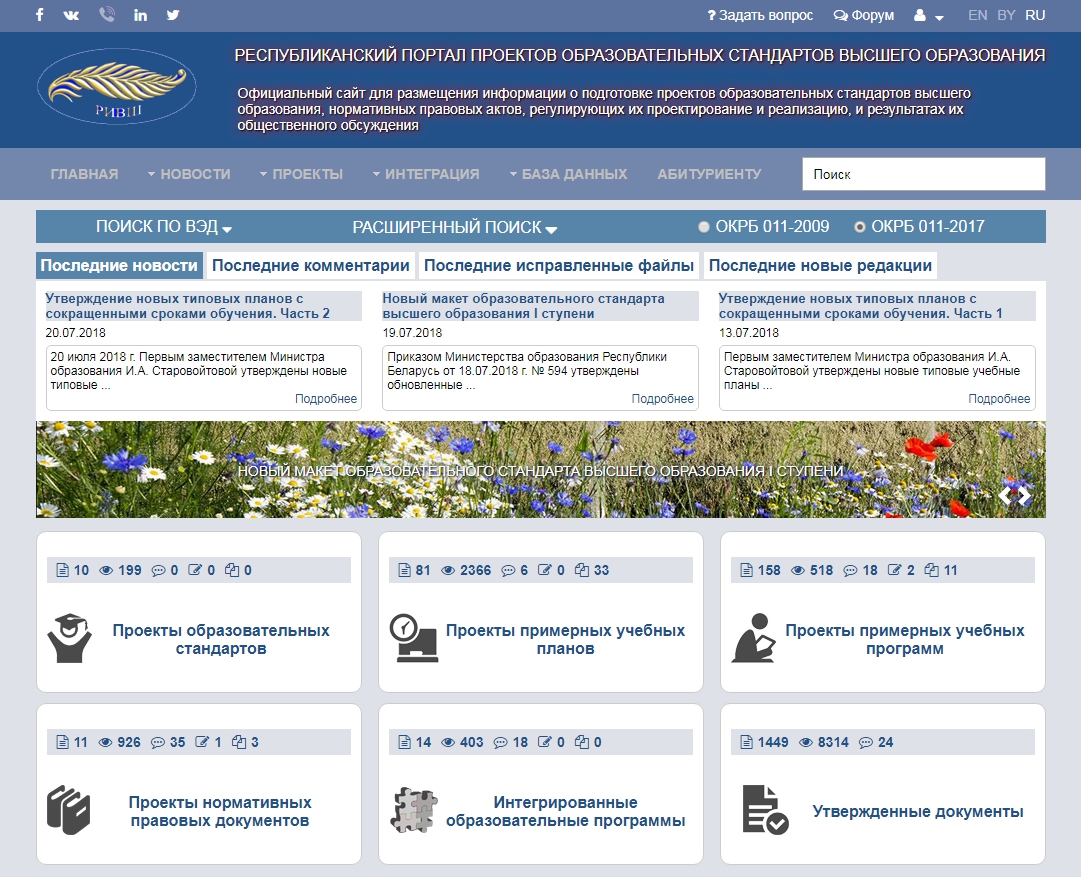Click the Viber phone icon

[x=106, y=14]
